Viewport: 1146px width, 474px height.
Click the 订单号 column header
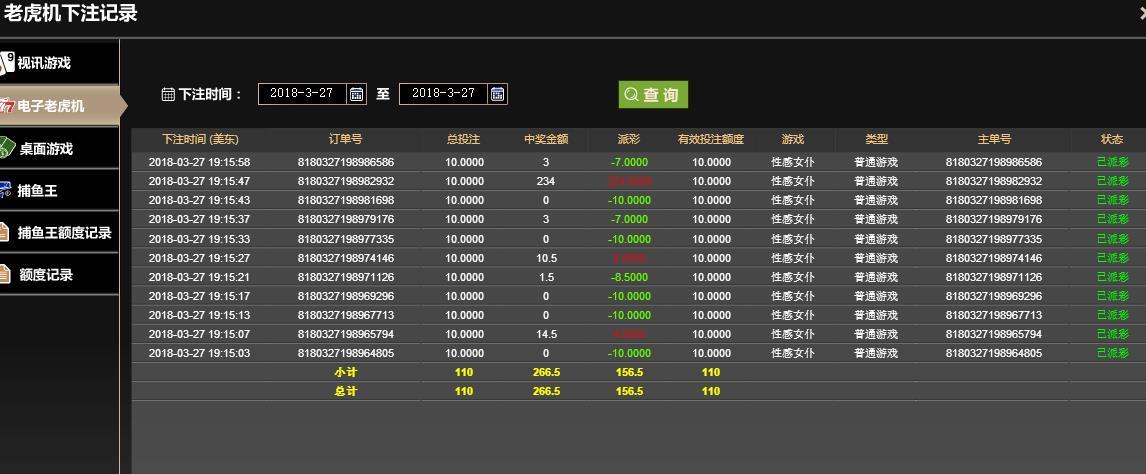(345, 139)
